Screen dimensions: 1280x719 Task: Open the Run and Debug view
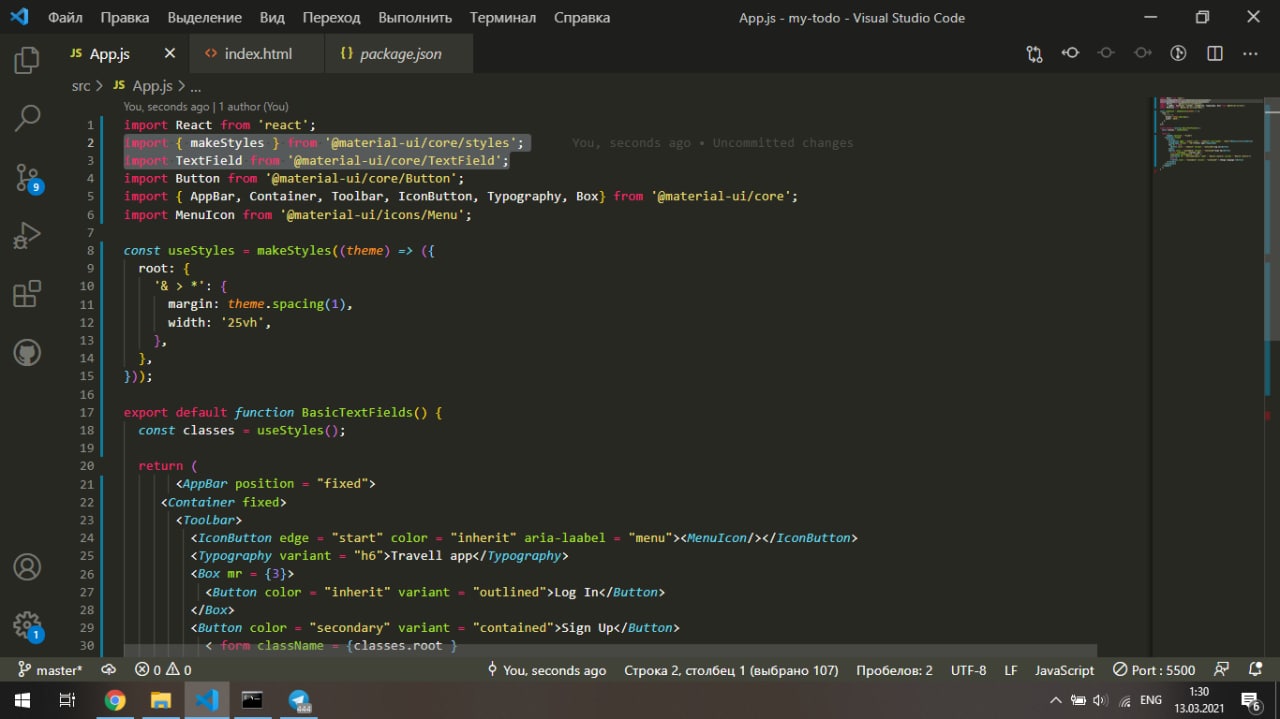[27, 236]
